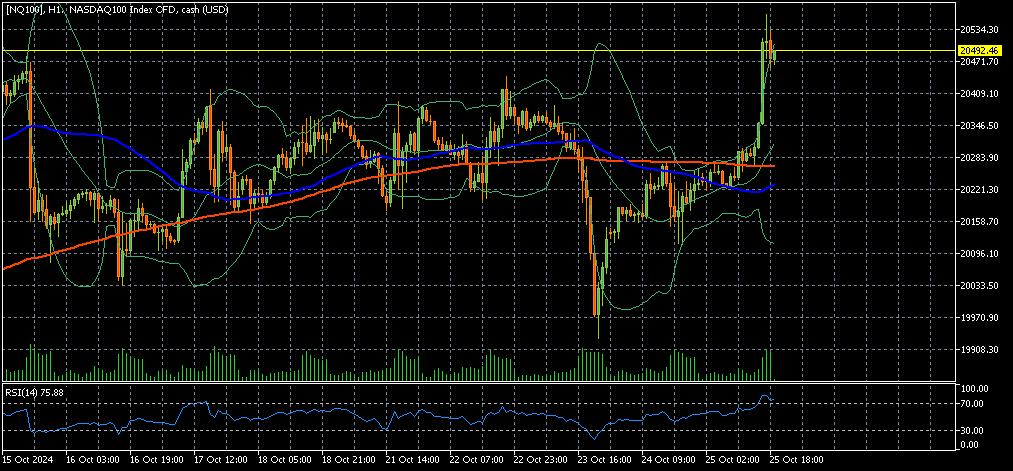Viewport: 1013px width, 471px height.
Task: Select the 20283.90 price axis label
Action: pyautogui.click(x=979, y=158)
